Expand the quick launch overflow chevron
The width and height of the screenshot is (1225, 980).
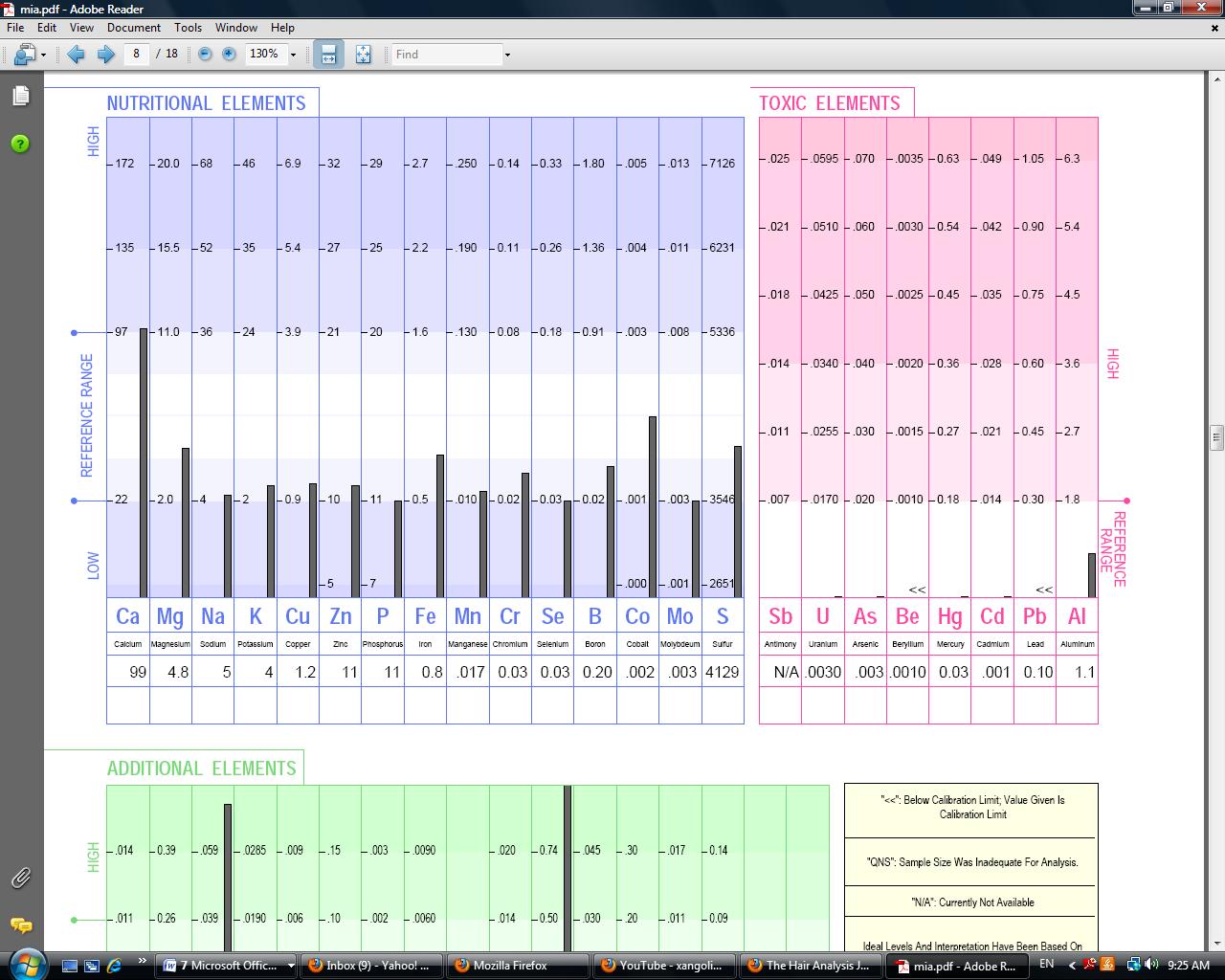point(143,961)
